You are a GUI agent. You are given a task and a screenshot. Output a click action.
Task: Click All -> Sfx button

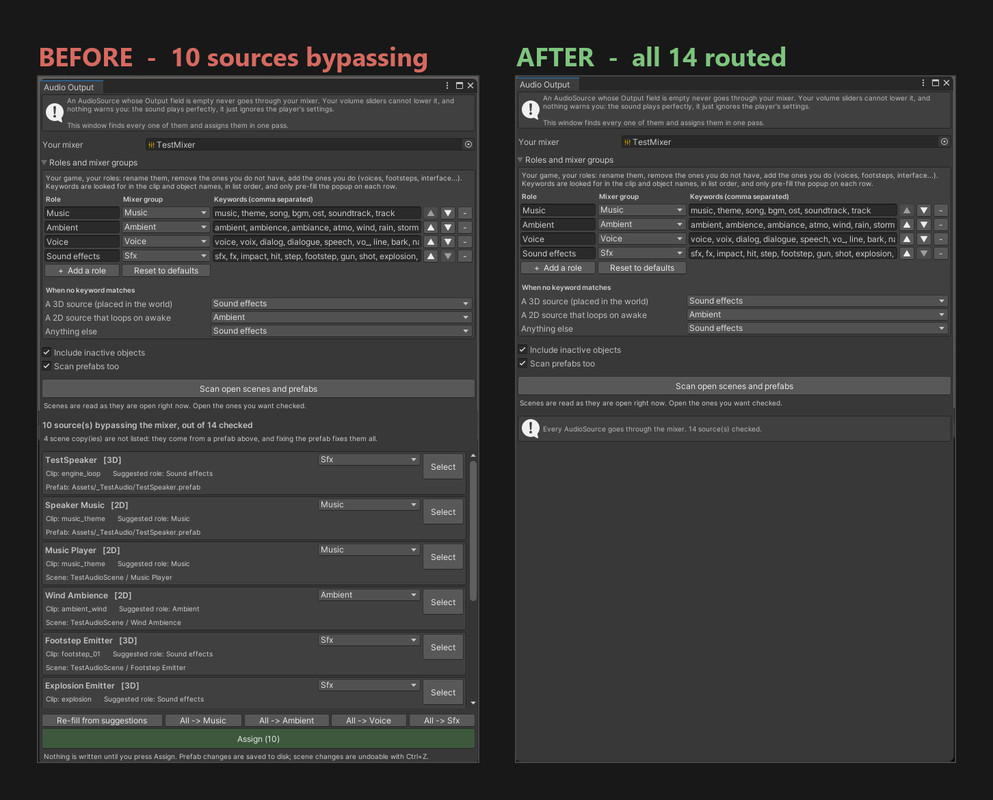[x=442, y=720]
